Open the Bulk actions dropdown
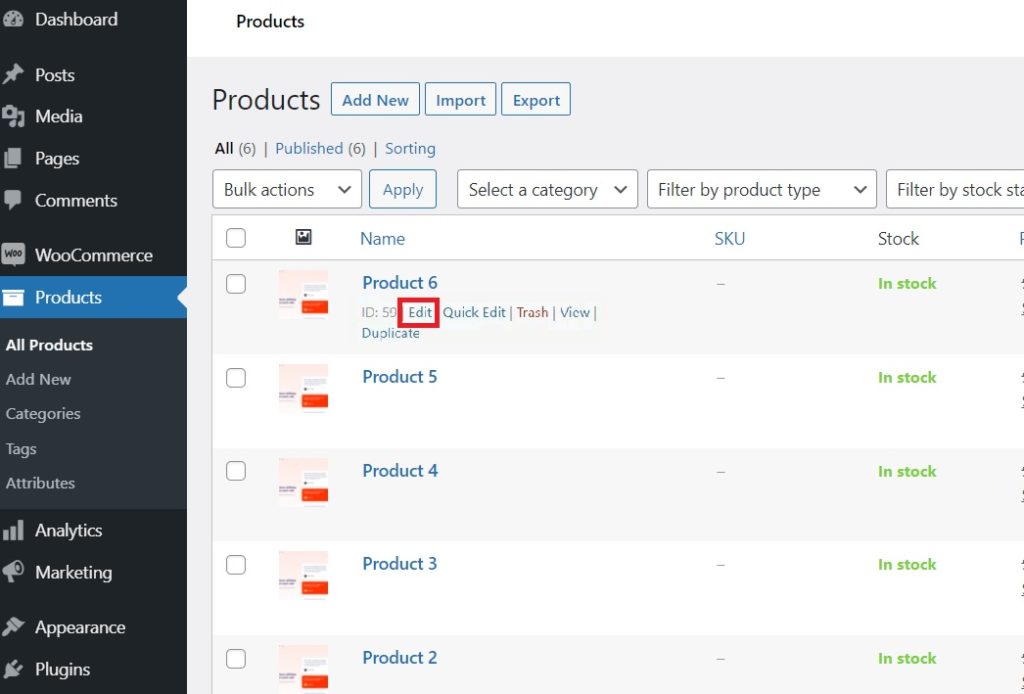1024x694 pixels. pos(287,189)
